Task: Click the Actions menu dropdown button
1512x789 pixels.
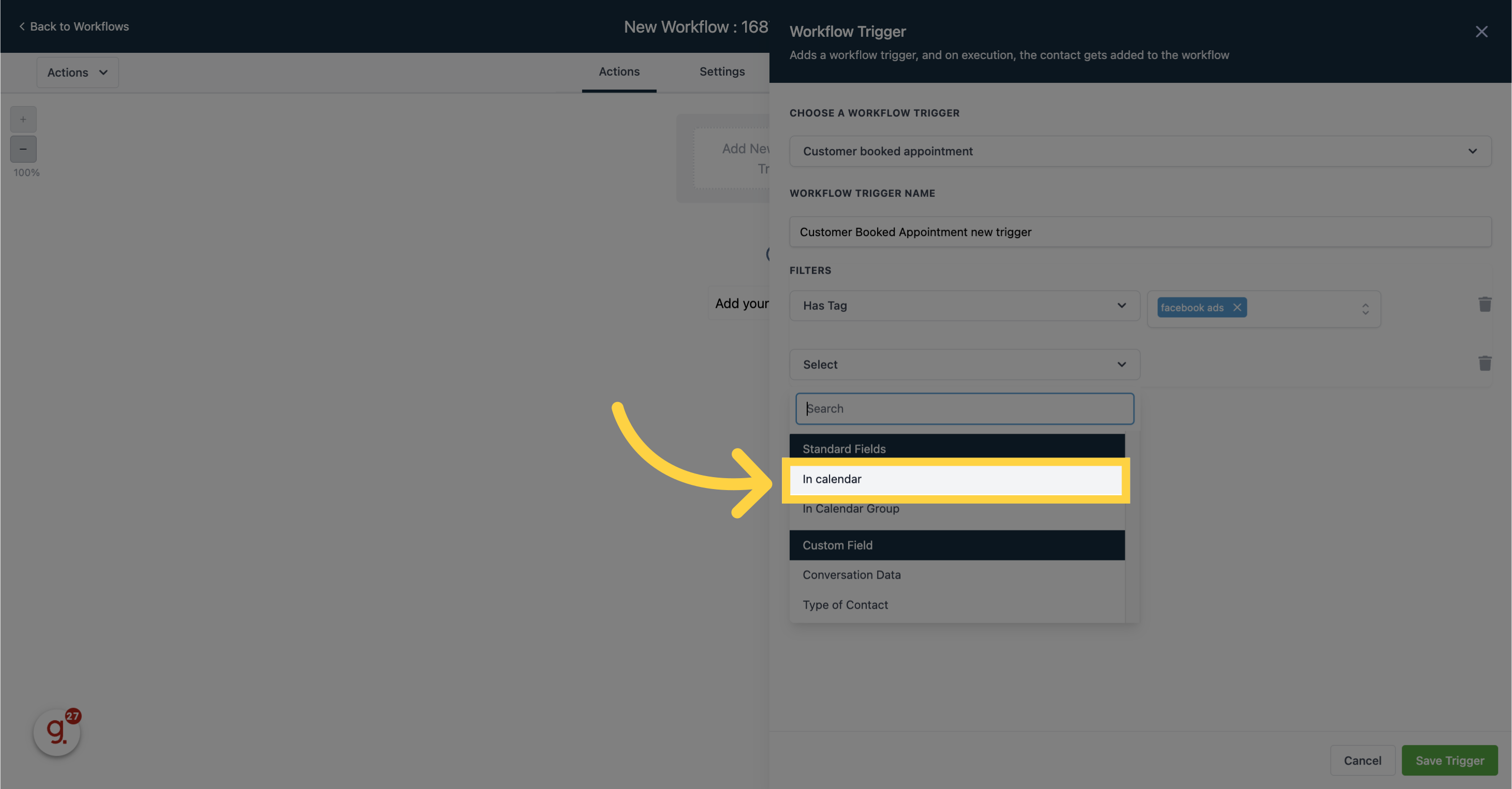Action: pyautogui.click(x=77, y=72)
